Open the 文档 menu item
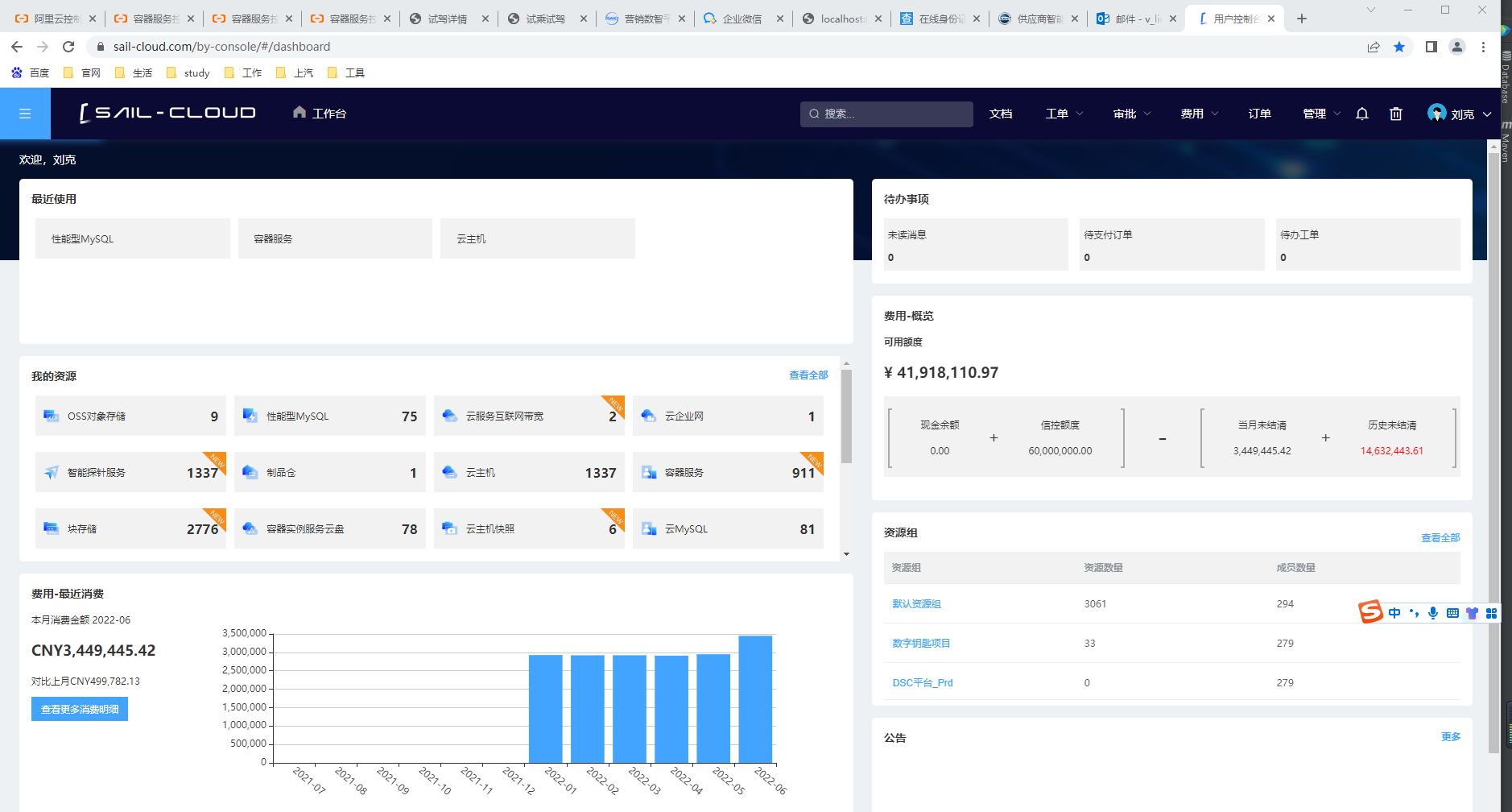The height and width of the screenshot is (812, 1512). pyautogui.click(x=1001, y=114)
